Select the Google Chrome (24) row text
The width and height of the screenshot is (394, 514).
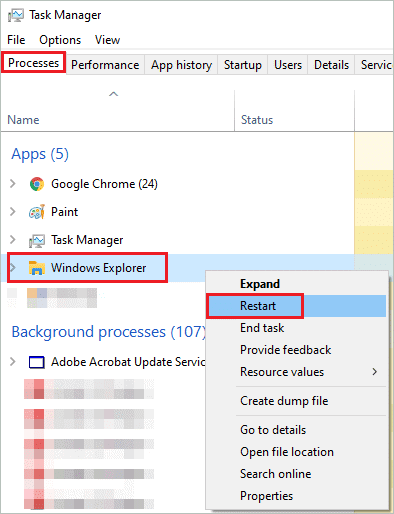pyautogui.click(x=104, y=184)
